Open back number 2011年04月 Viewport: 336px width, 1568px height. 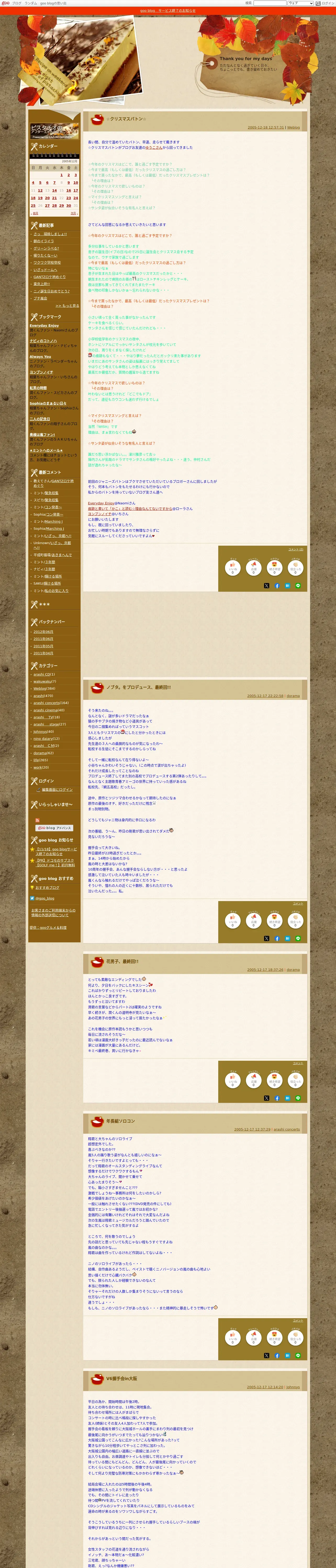(43, 653)
